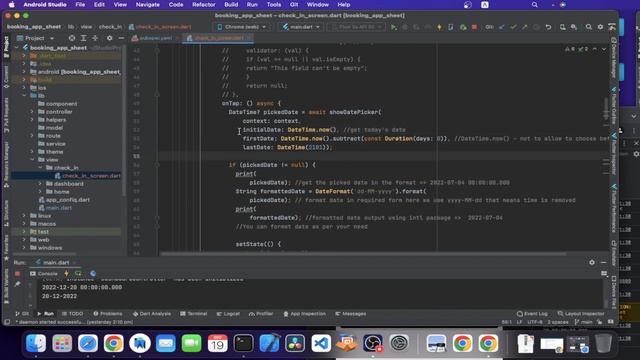Screen dimensions: 640x360
Task: Run the app with the green play button
Action: (x=393, y=27)
